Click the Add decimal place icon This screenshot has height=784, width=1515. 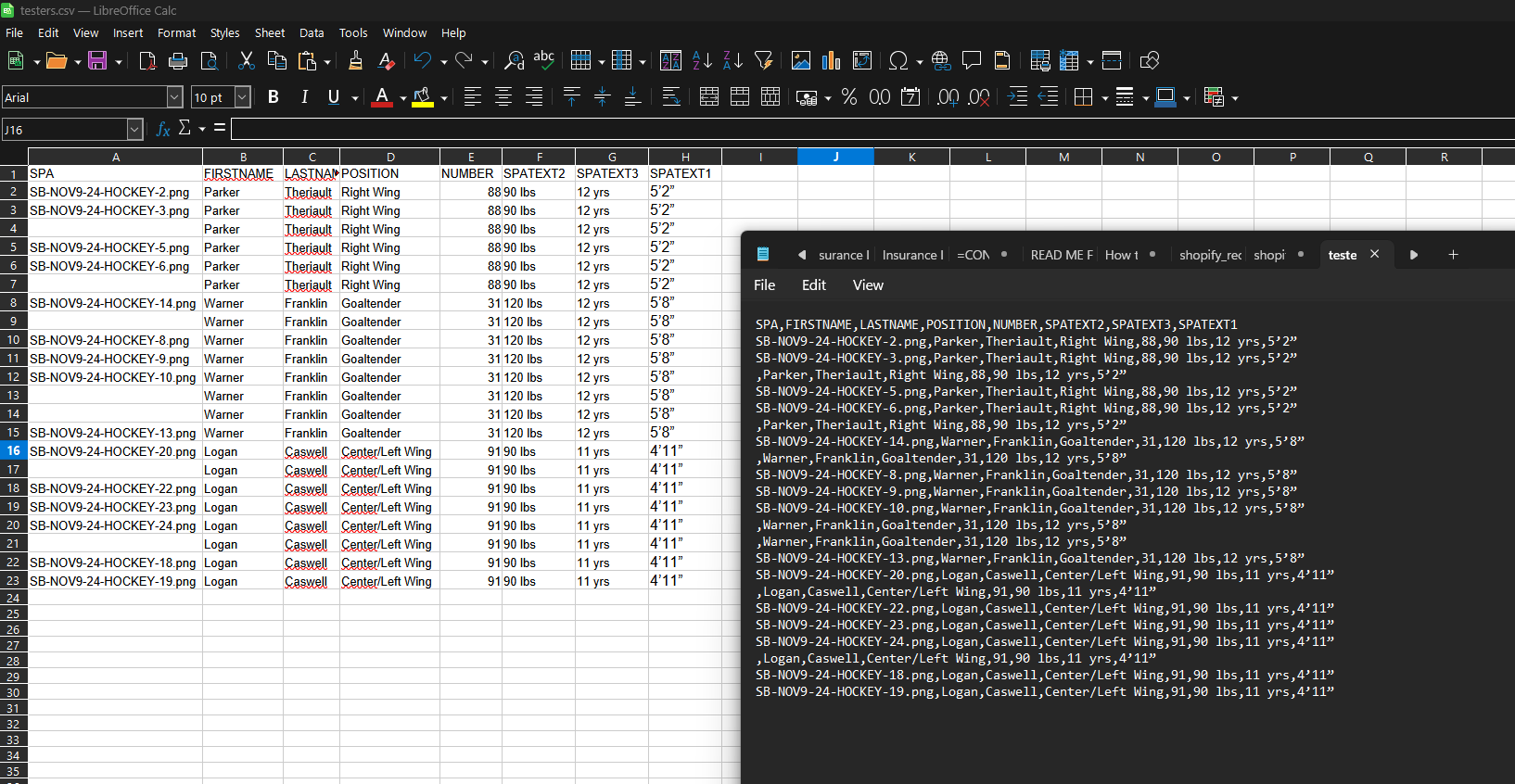click(948, 97)
